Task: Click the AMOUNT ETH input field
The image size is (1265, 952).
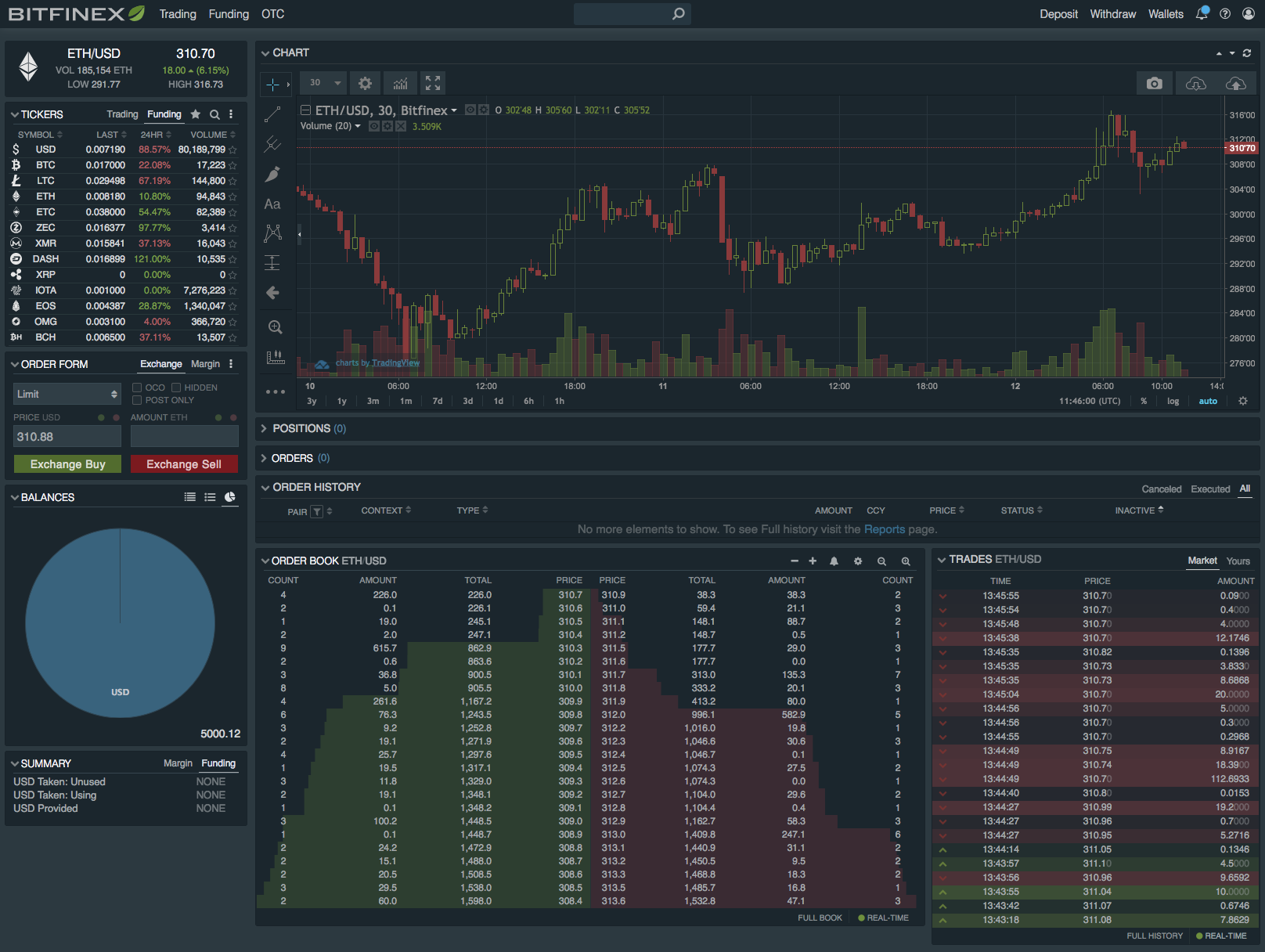Action: pyautogui.click(x=184, y=437)
